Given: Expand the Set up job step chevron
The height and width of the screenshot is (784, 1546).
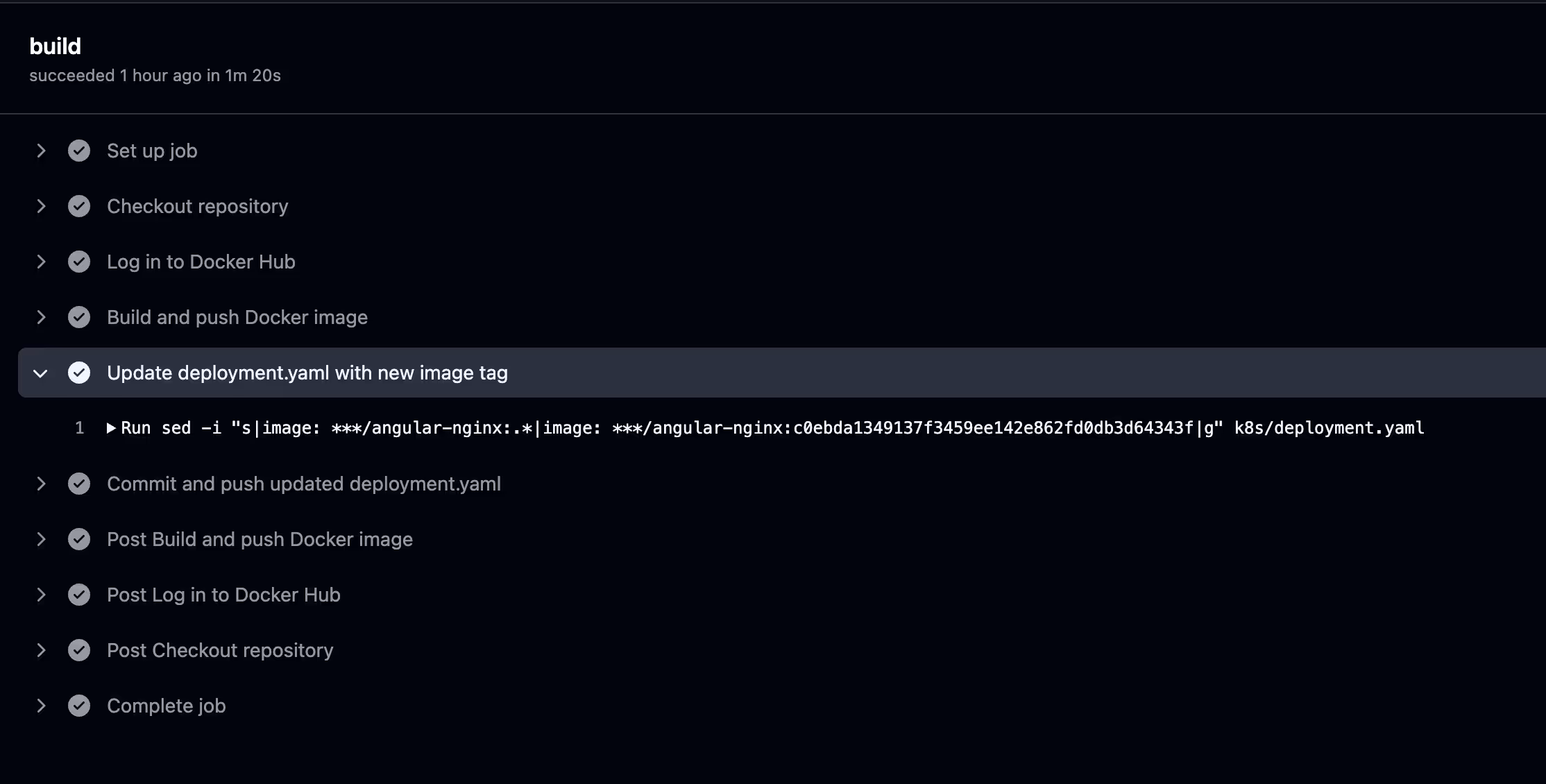Looking at the screenshot, I should point(41,151).
